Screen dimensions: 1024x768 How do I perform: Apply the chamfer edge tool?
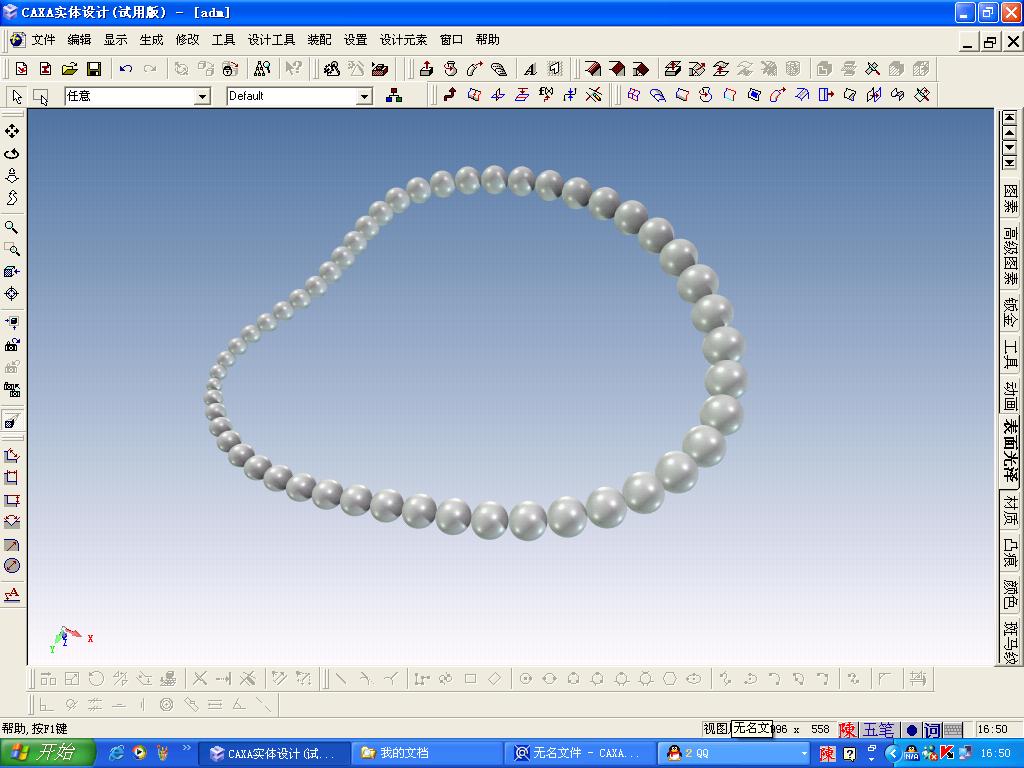617,69
